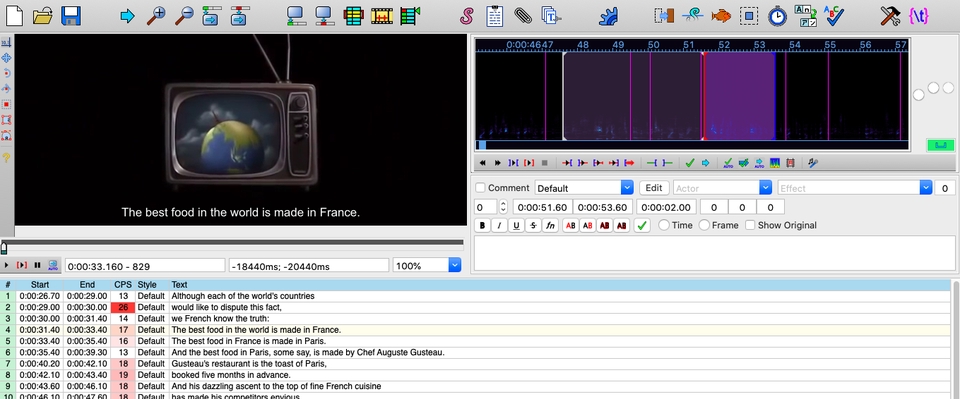This screenshot has width=960, height=399.
Task: Toggle audio spectrum analyzer mode
Action: (775, 163)
